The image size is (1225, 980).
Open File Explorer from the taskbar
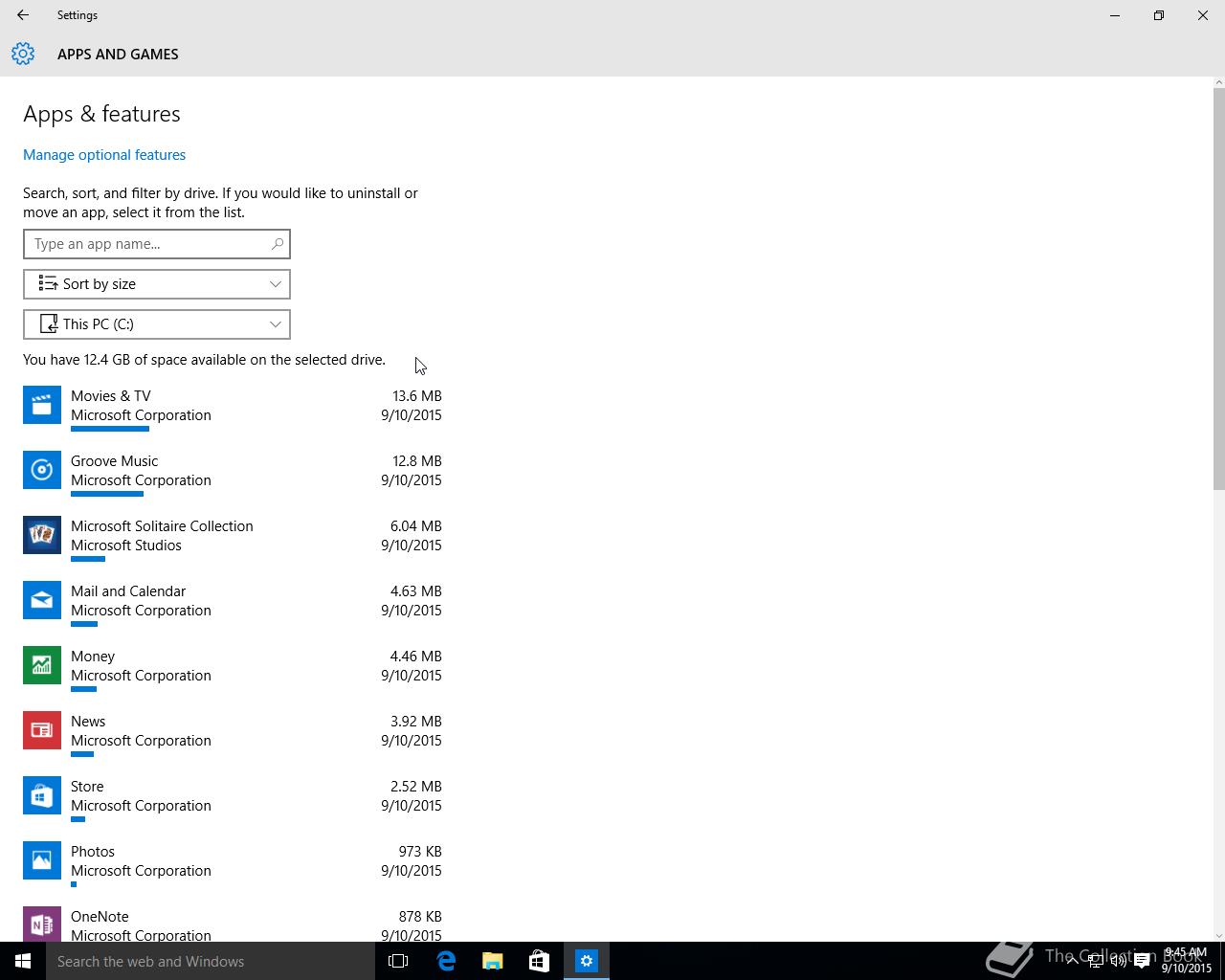pyautogui.click(x=492, y=961)
